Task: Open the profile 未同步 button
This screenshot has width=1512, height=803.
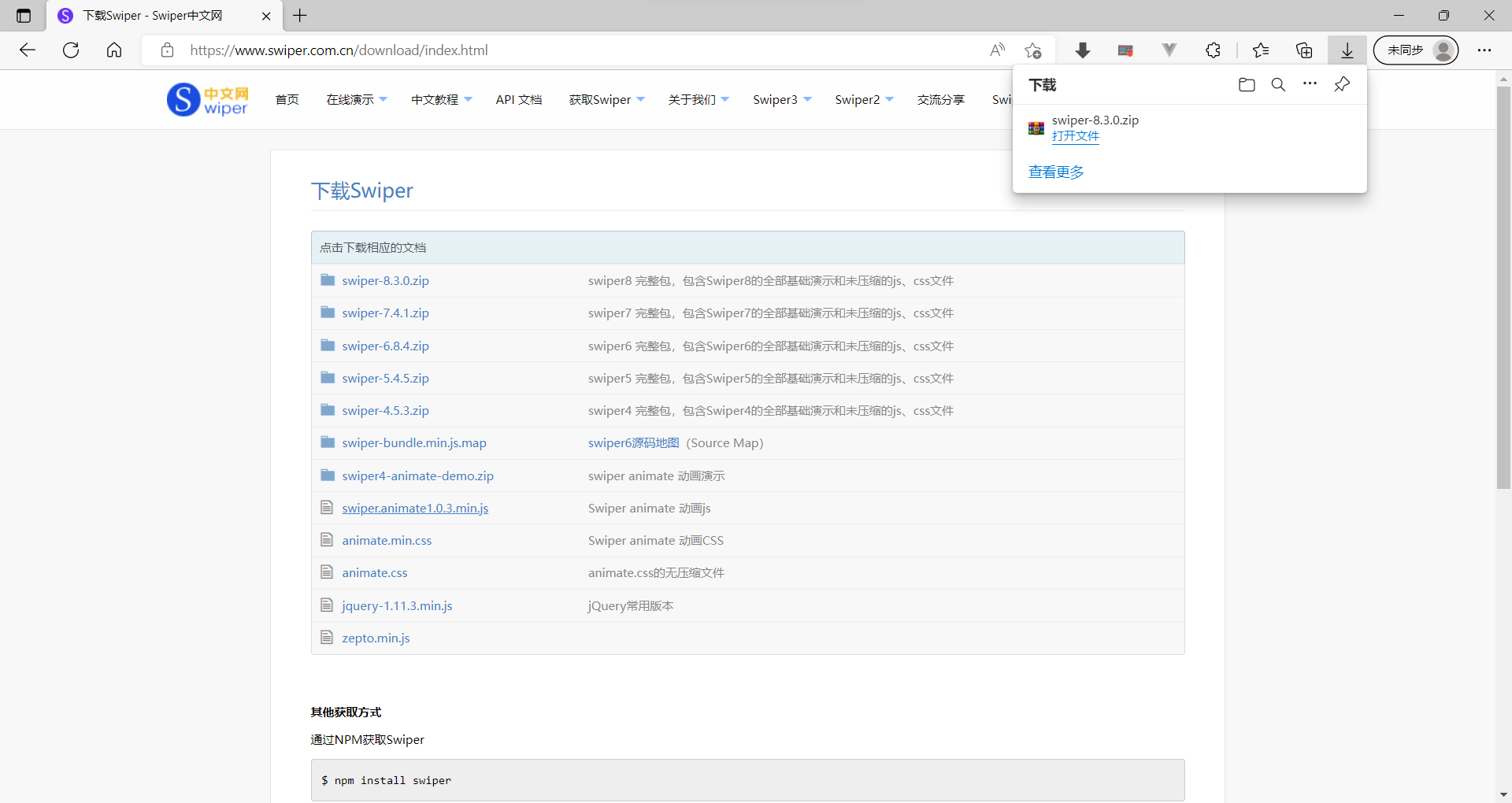Action: point(1416,50)
